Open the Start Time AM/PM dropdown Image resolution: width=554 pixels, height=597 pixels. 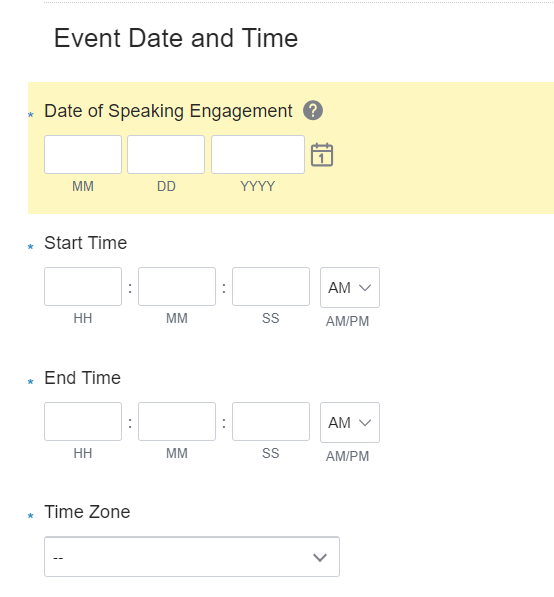[x=350, y=287]
